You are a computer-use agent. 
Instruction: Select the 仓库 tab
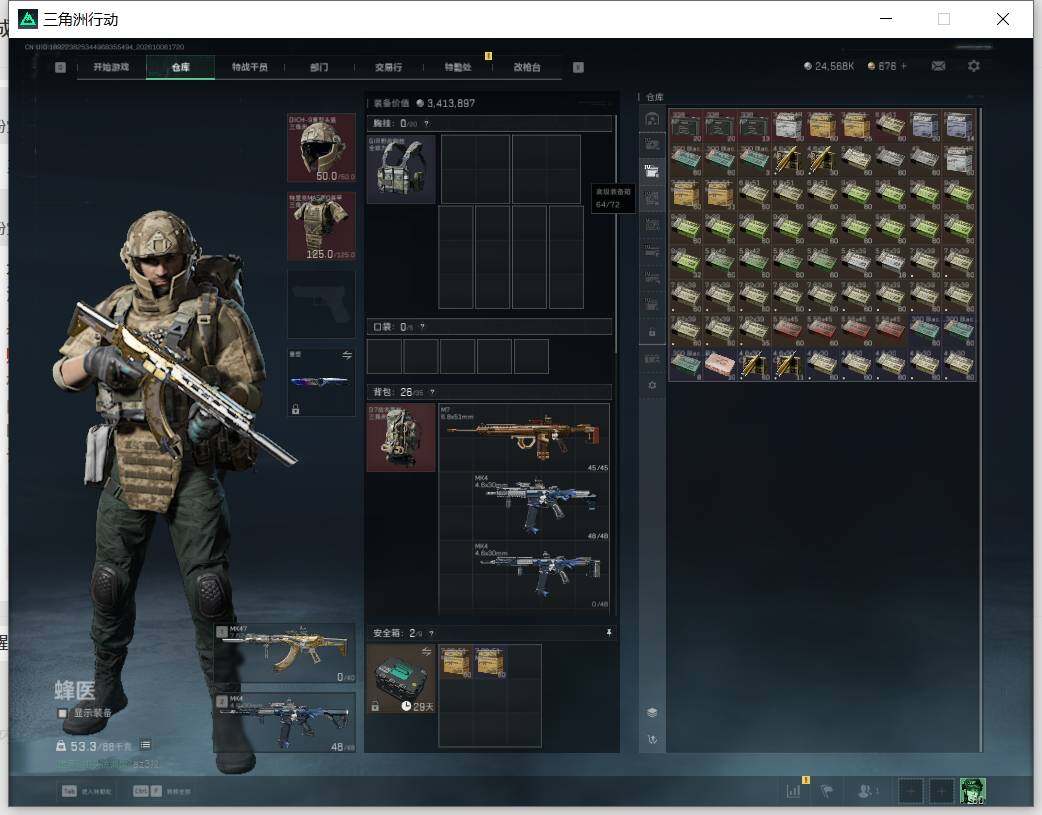pos(180,67)
